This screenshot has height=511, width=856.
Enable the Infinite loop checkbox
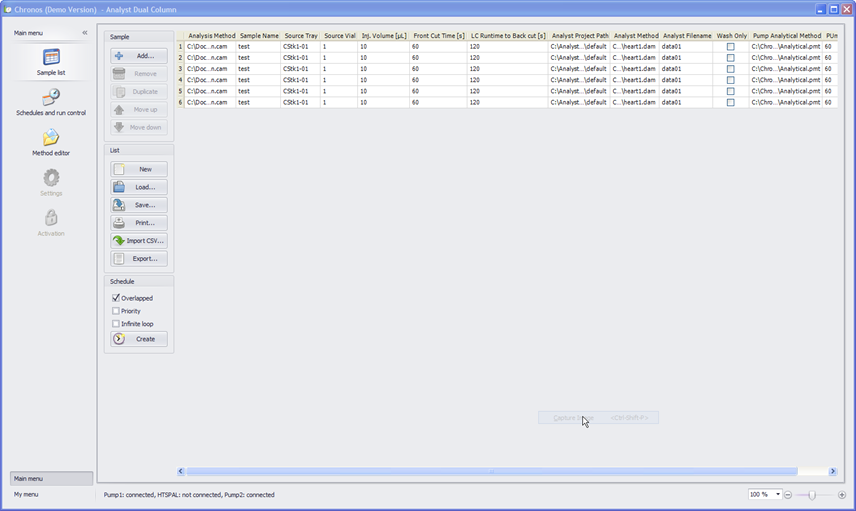point(116,324)
